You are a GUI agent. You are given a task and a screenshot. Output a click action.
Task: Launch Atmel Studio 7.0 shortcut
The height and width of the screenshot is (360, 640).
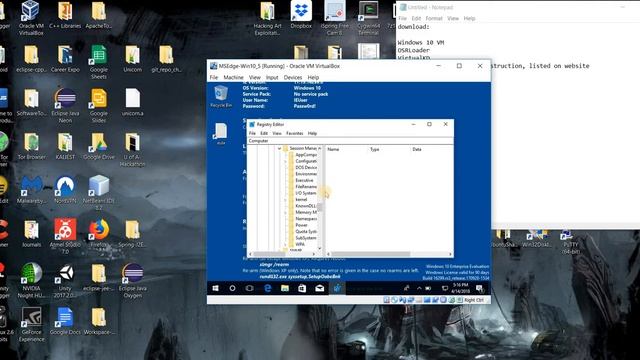tap(65, 237)
